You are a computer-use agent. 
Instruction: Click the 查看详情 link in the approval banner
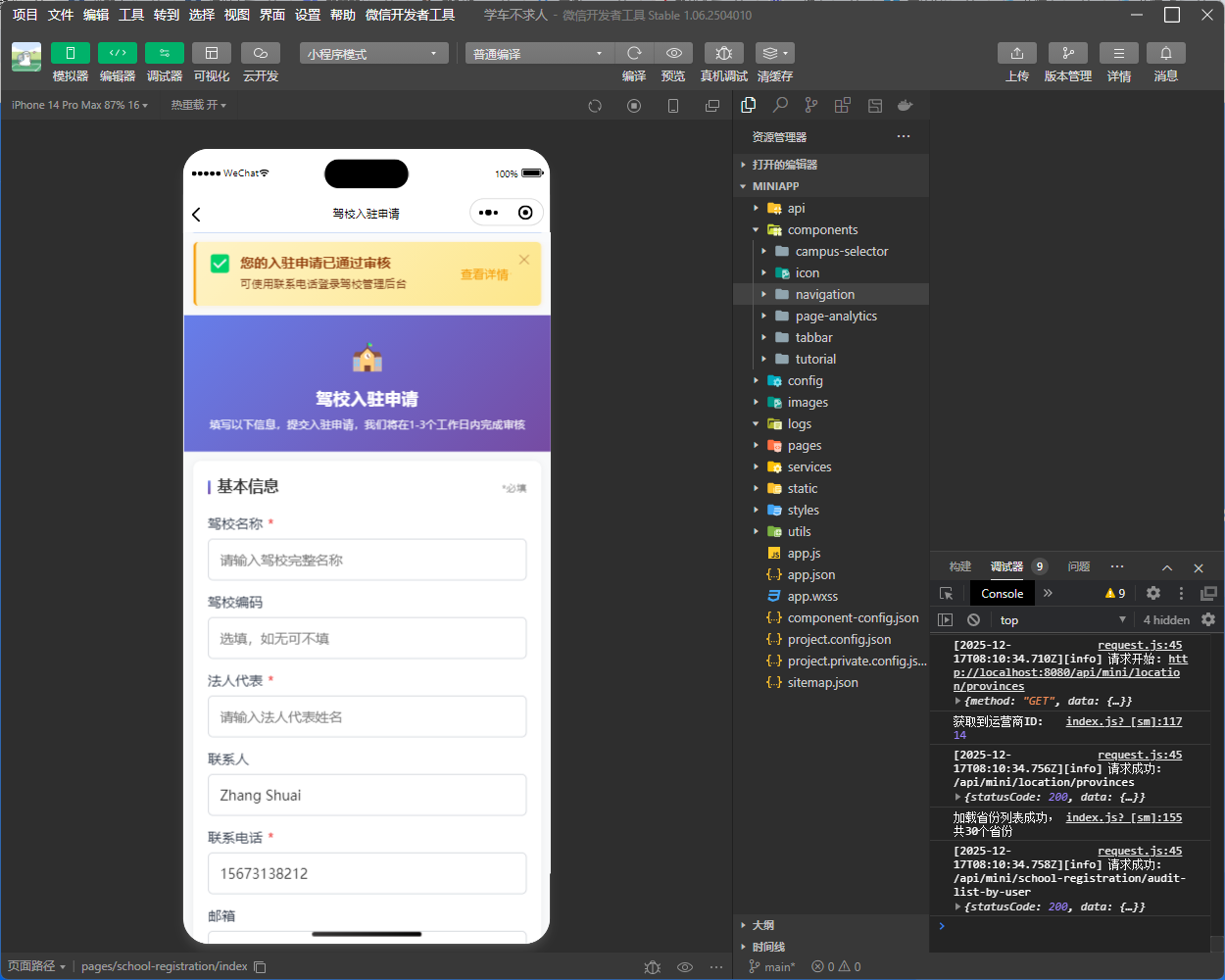click(484, 274)
